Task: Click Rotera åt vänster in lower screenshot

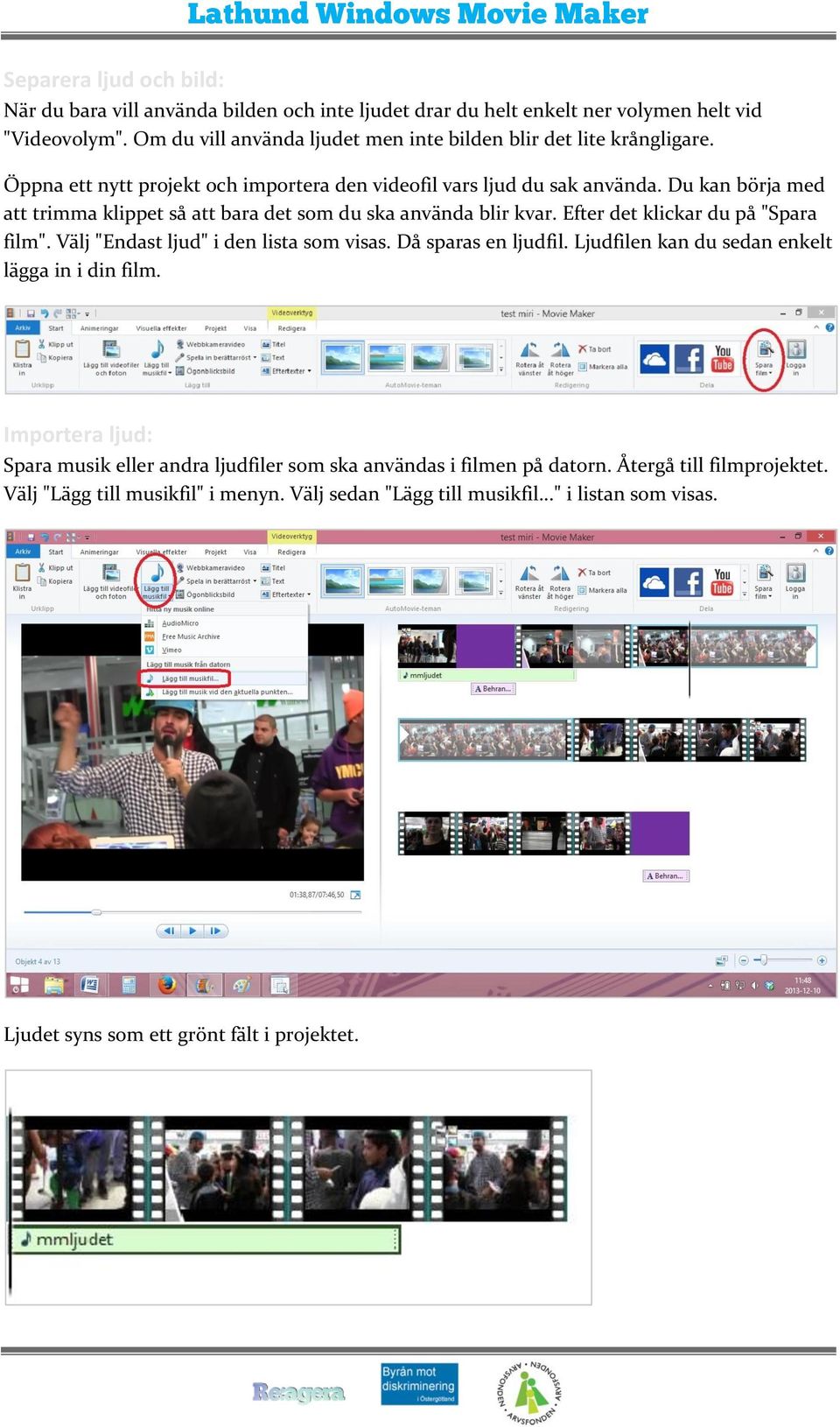Action: 529,581
